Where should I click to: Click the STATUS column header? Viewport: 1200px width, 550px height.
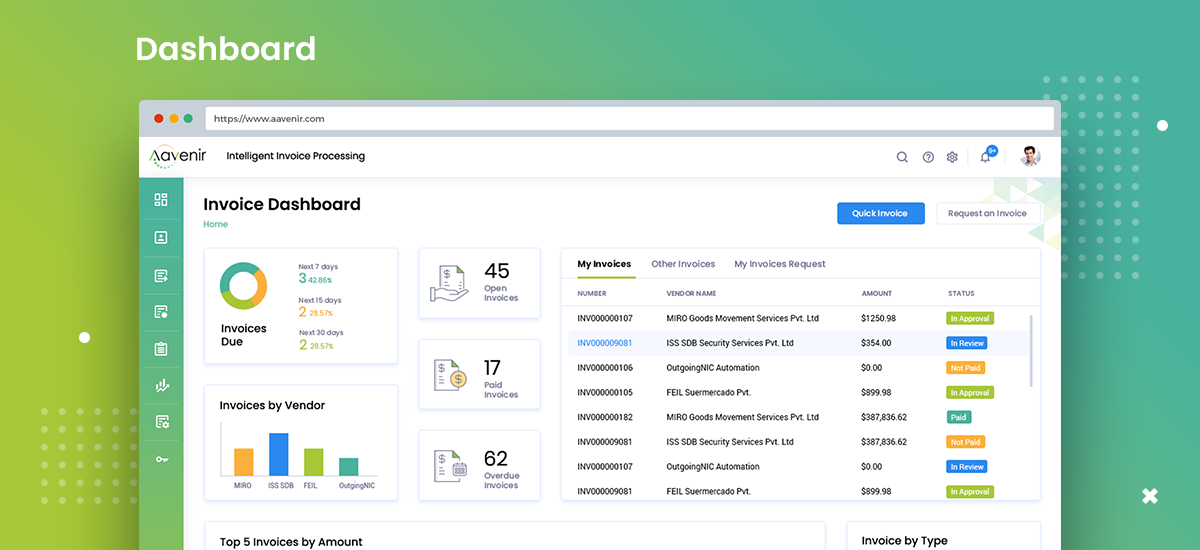(x=961, y=294)
